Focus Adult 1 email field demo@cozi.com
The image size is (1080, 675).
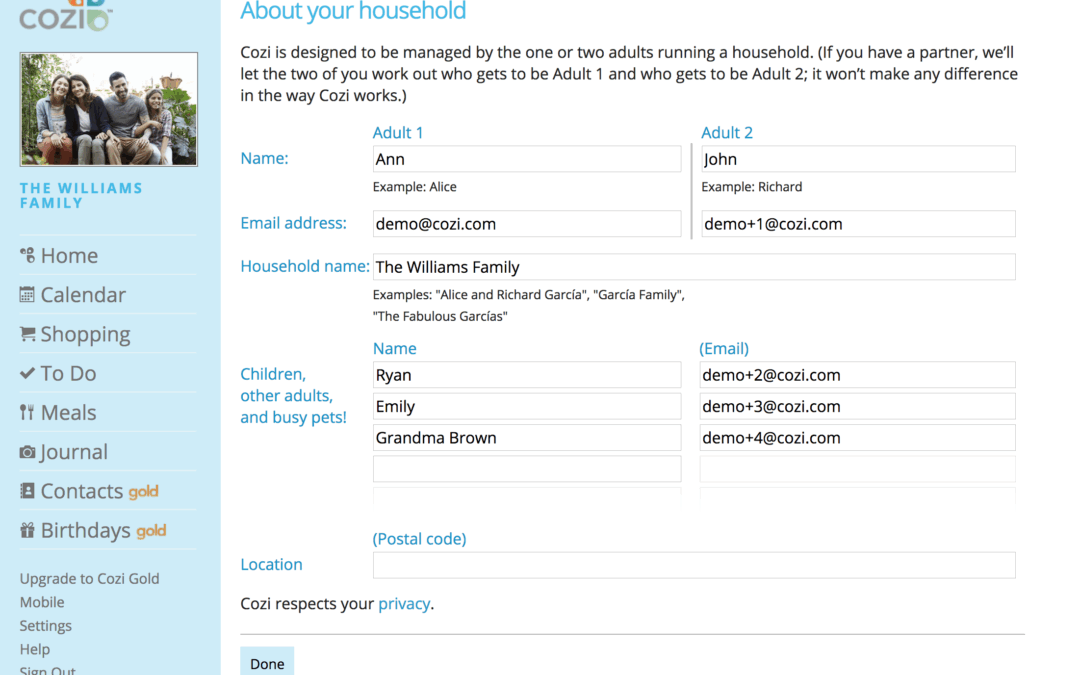coord(527,224)
